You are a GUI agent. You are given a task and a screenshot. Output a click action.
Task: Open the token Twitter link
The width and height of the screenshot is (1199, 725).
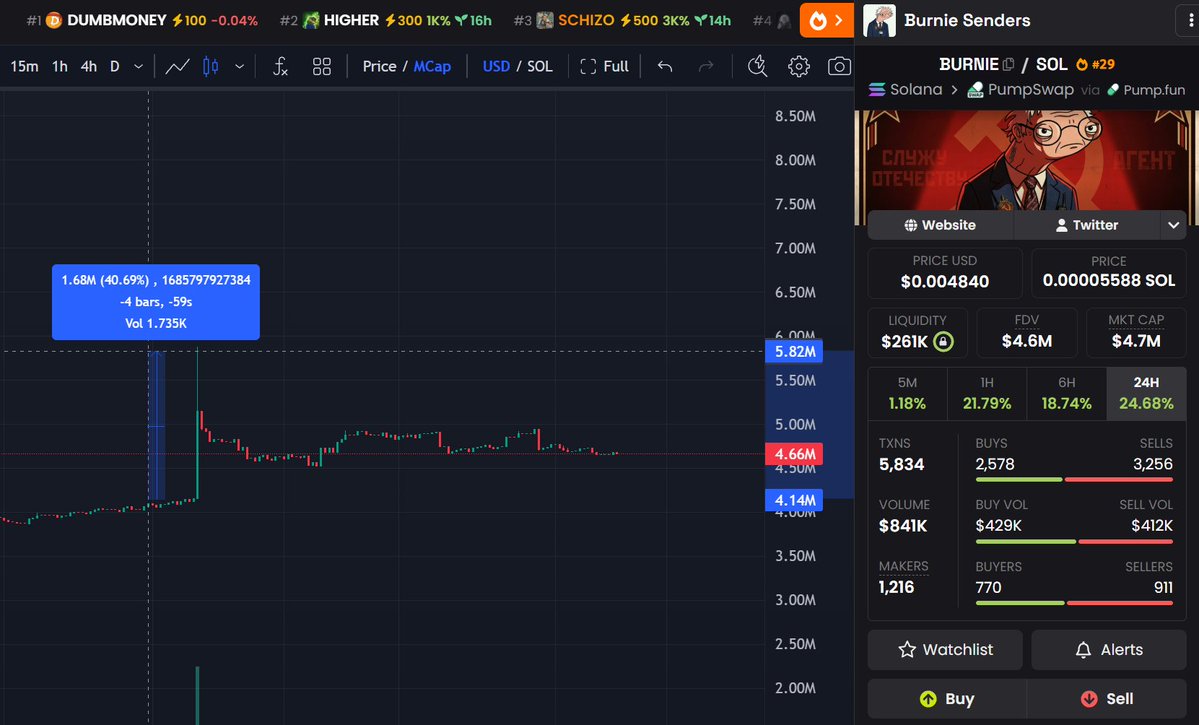[1087, 225]
